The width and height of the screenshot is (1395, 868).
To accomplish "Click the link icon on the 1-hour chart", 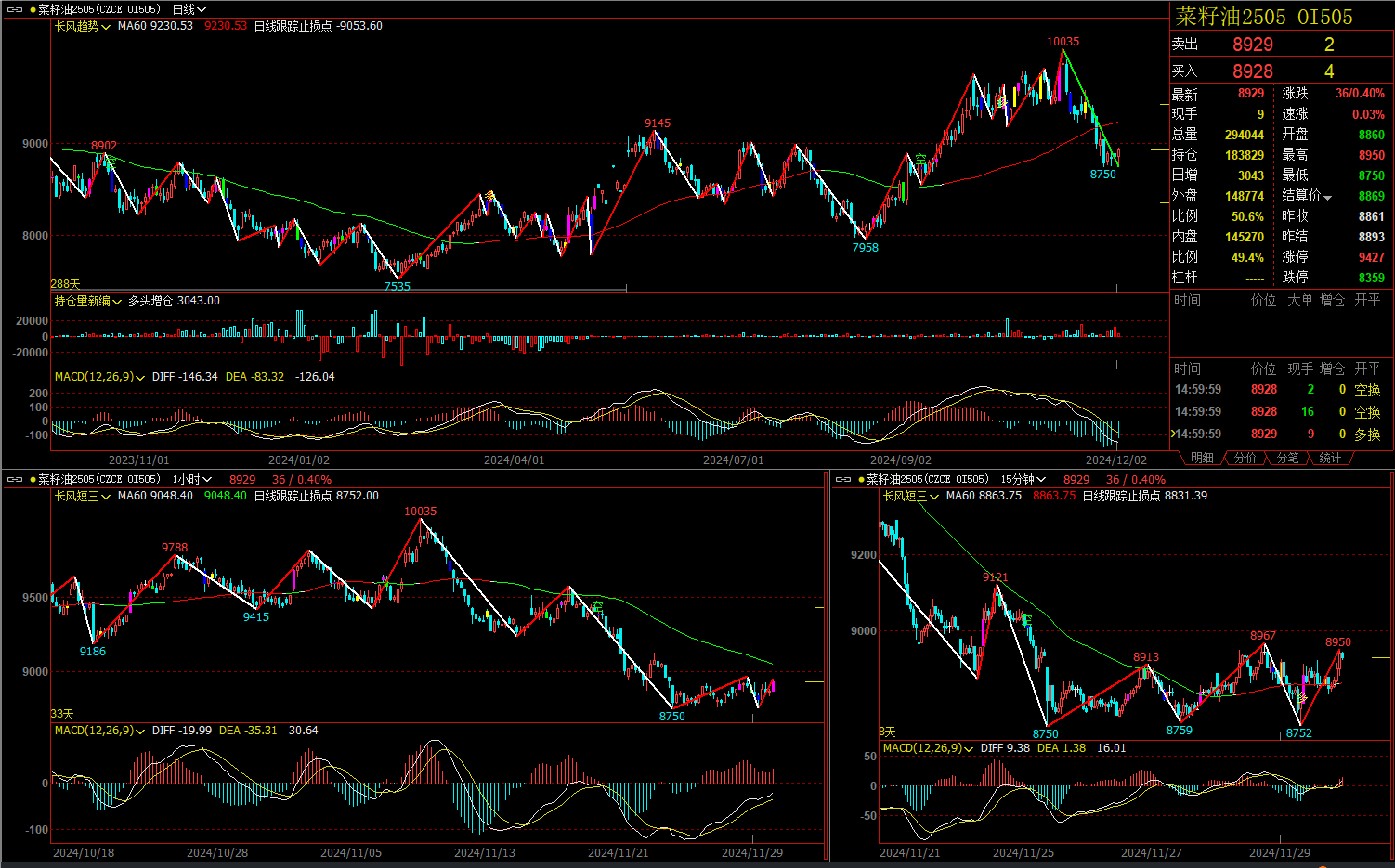I will pos(14,480).
